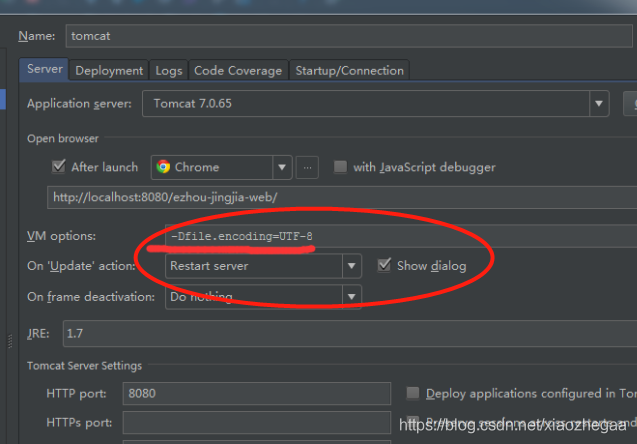Viewport: 637px width, 444px height.
Task: Click the VM options label
Action: pos(61,236)
